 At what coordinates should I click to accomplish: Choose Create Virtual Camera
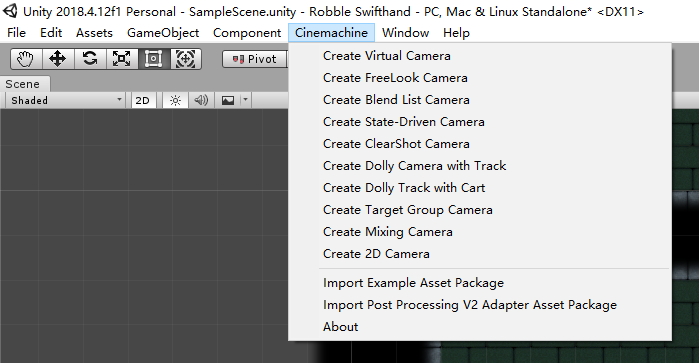point(480,56)
